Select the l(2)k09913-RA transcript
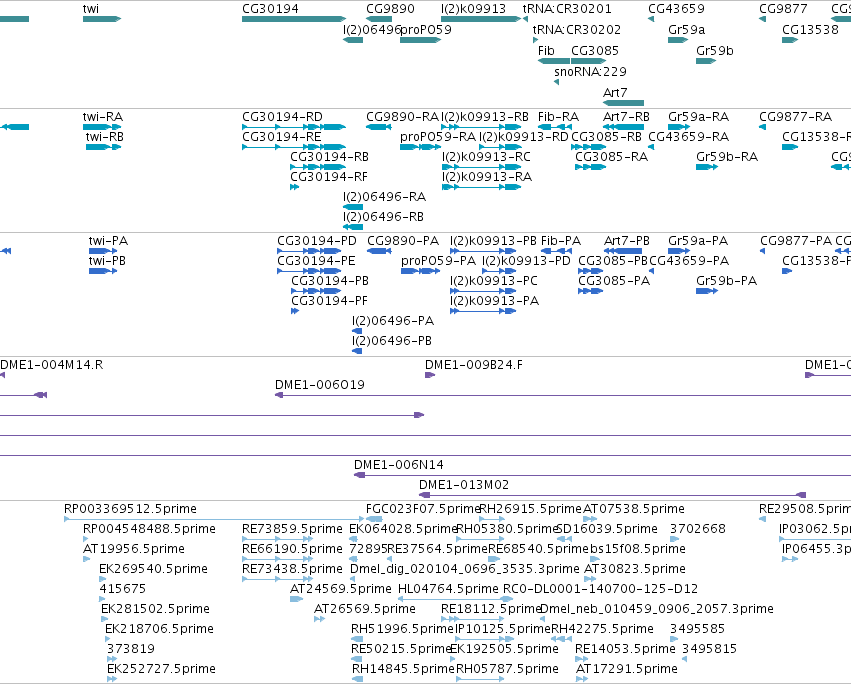Viewport: 851px width, 684px height. (481, 187)
